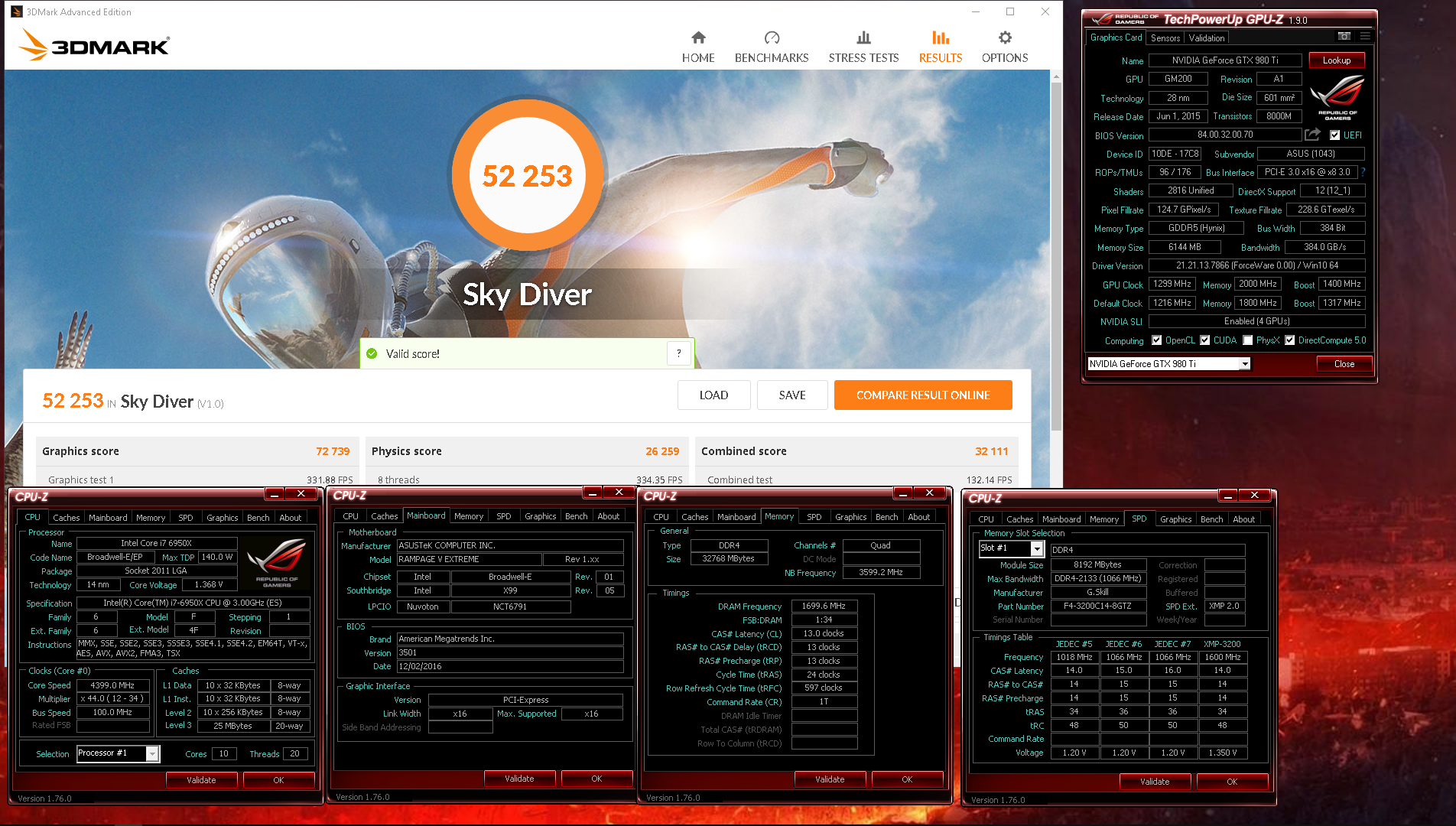
Task: Open Memory tab in the CPU-Z Mainboard window
Action: (x=469, y=516)
